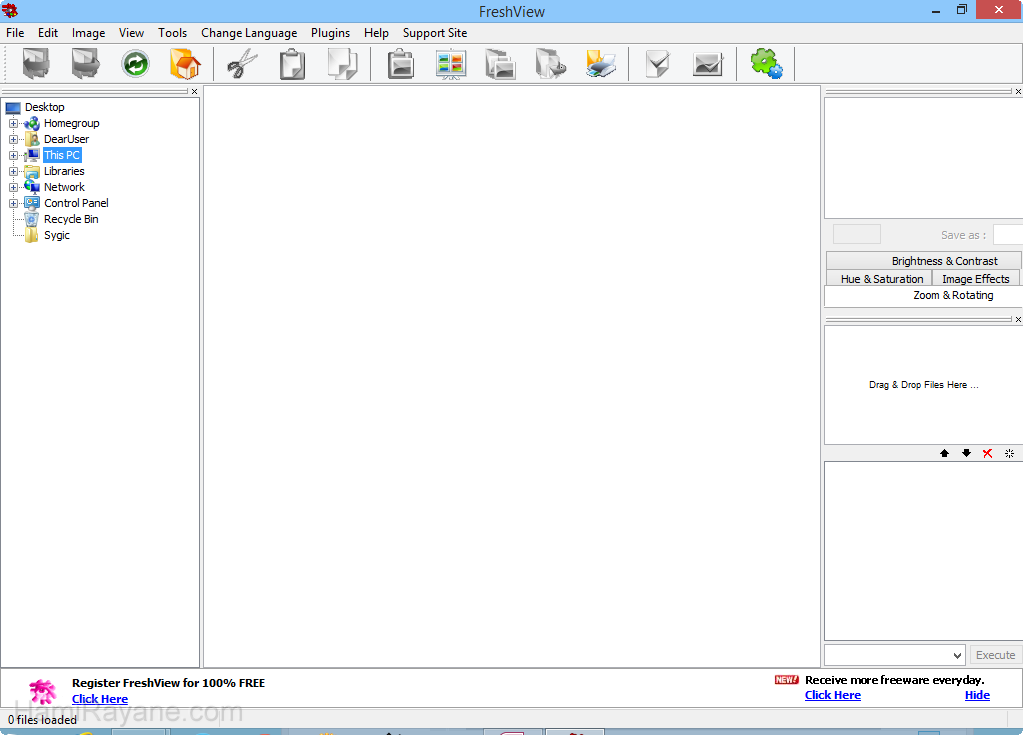Open settings with the green gear icon
Image resolution: width=1023 pixels, height=735 pixels.
point(766,65)
